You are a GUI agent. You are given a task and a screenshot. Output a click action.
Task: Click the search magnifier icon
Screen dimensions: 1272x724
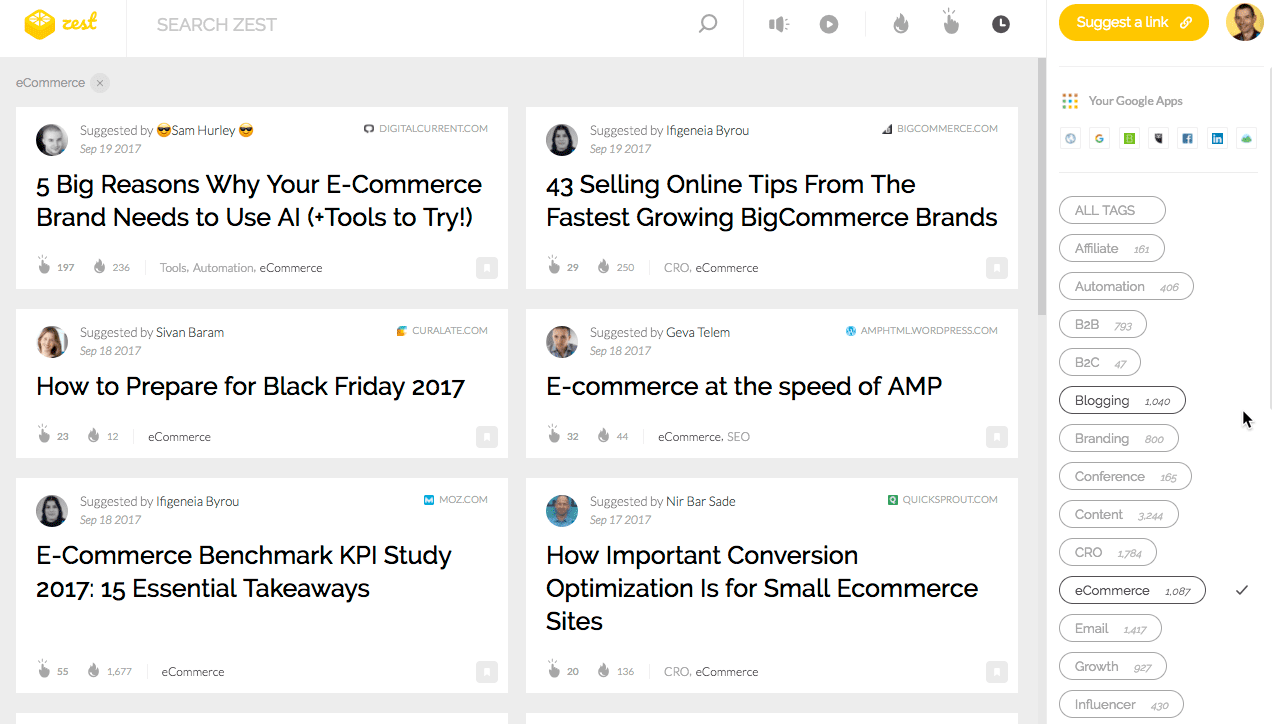point(707,22)
